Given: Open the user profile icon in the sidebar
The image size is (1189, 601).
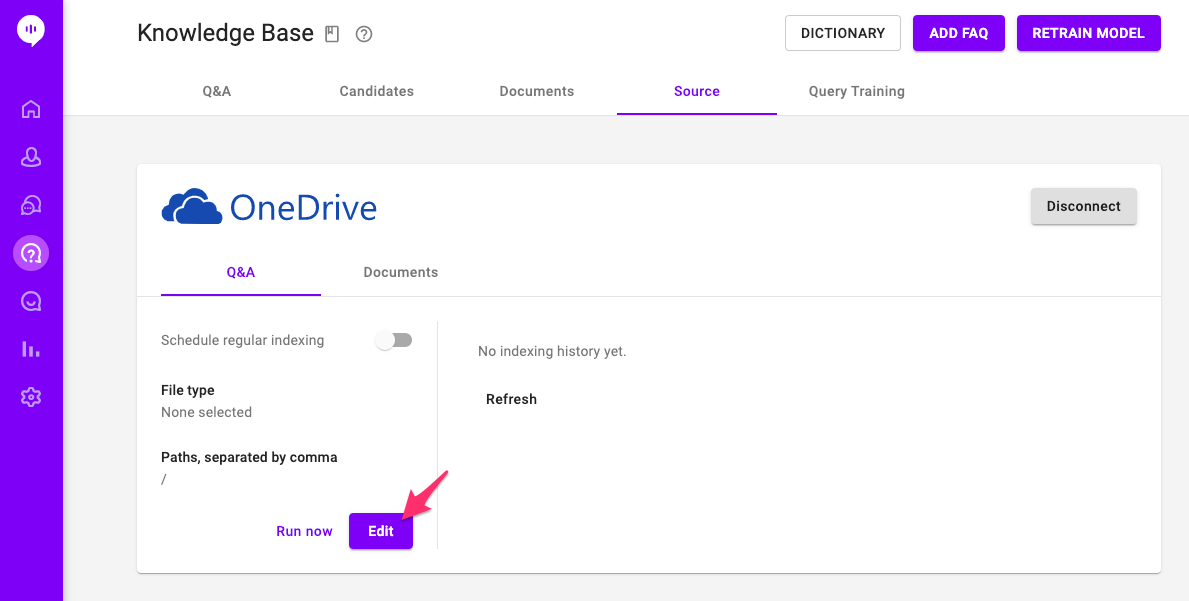Looking at the screenshot, I should click(31, 157).
